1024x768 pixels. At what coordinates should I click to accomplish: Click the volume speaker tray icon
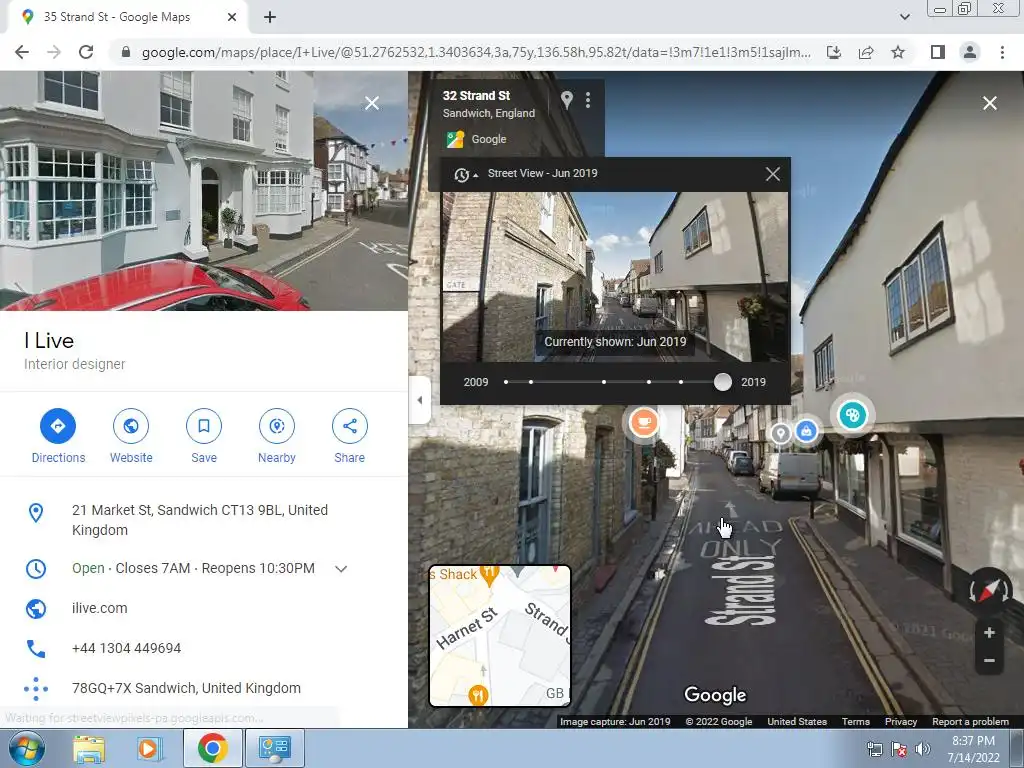[923, 749]
